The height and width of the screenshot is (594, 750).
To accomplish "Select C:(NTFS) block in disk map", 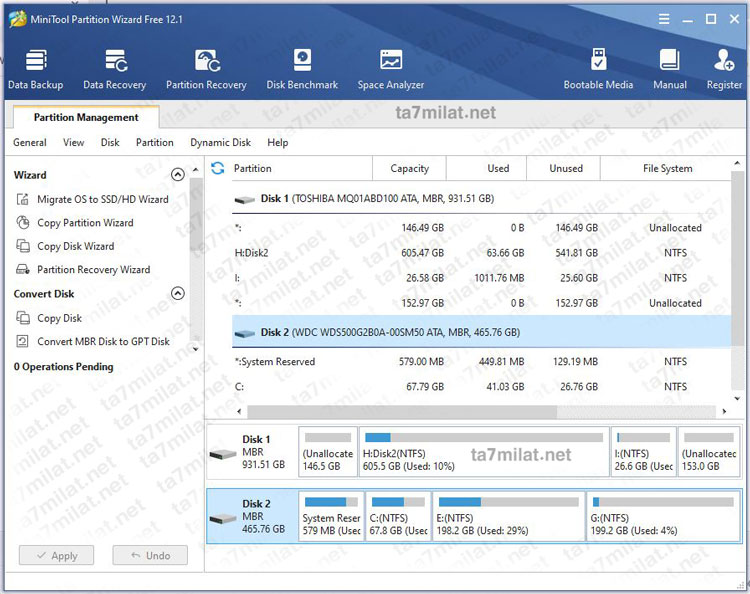I will coord(398,516).
